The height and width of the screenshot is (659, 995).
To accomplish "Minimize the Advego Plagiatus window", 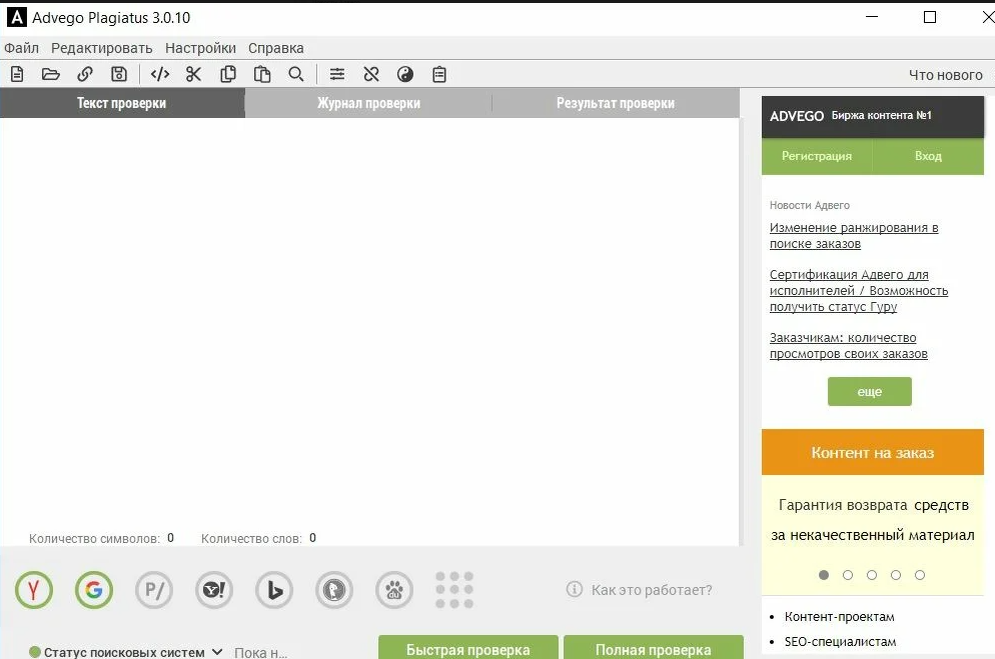I will tap(873, 17).
